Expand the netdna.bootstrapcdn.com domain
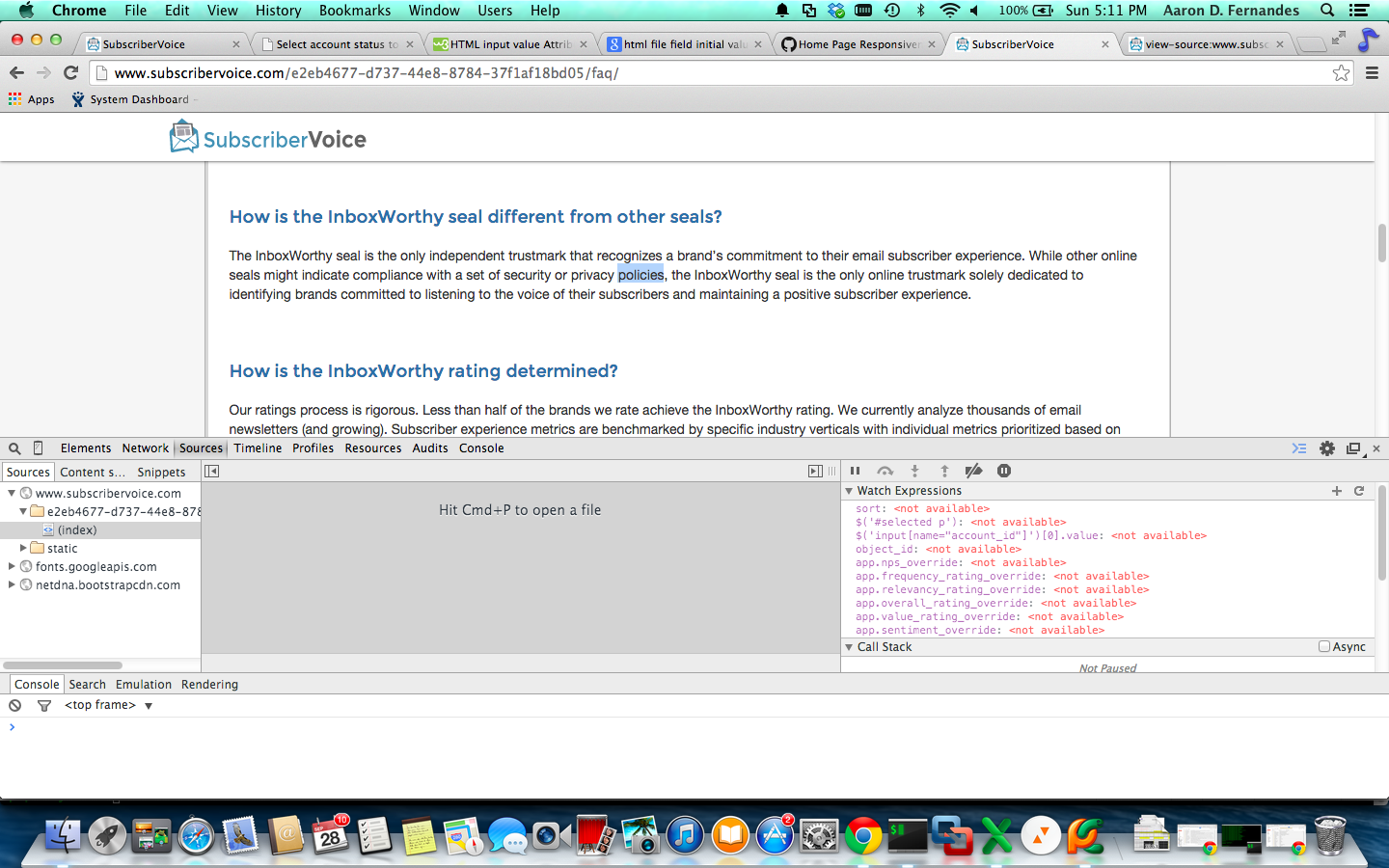Screen dimensions: 1389x868 [x=12, y=584]
